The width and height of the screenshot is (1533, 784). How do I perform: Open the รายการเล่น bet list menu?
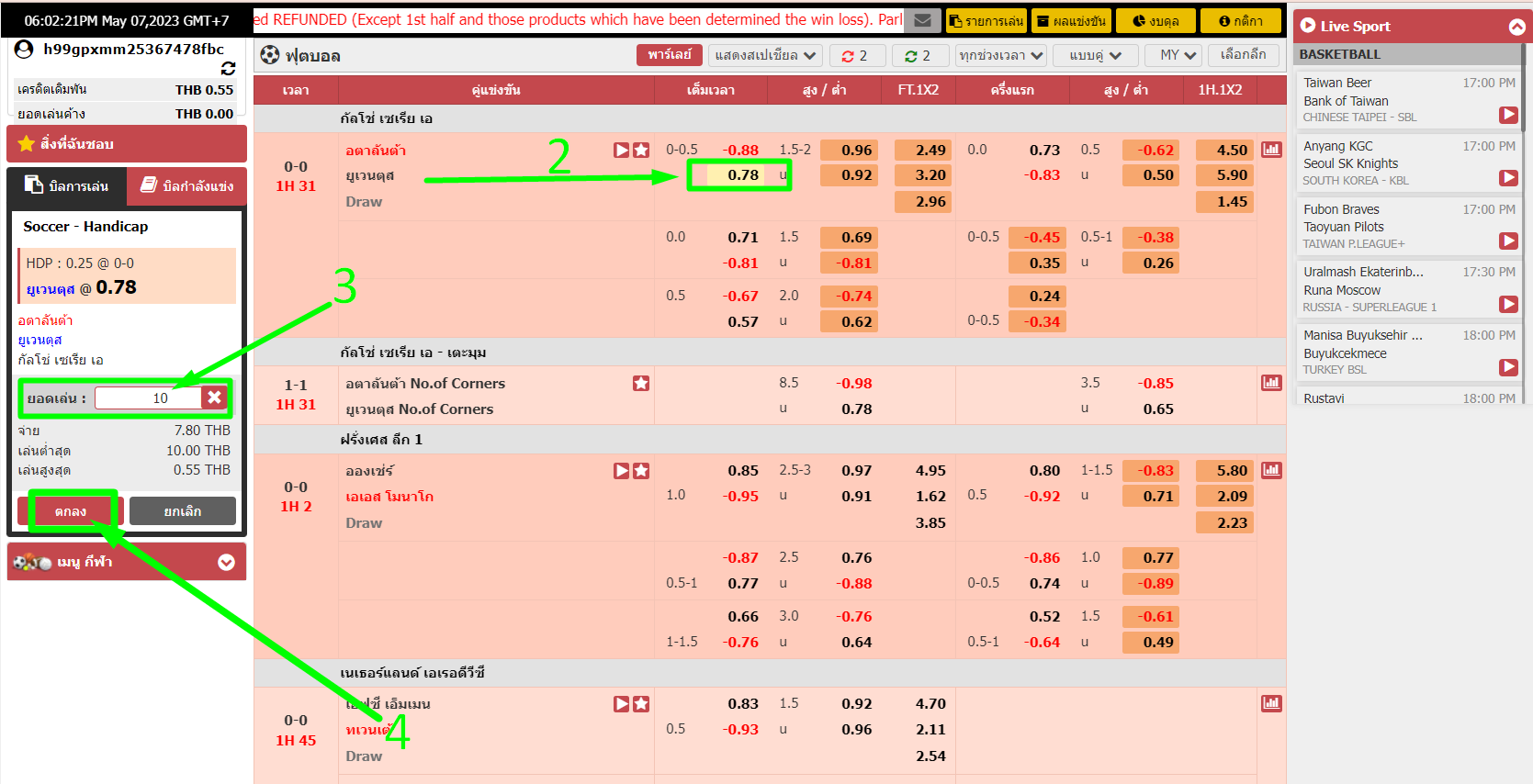(x=986, y=20)
